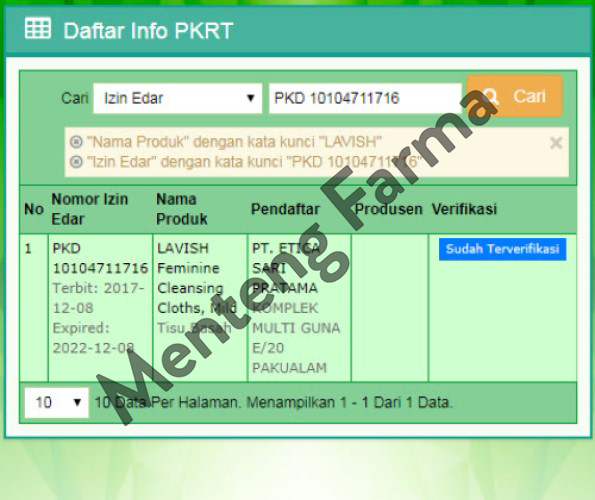This screenshot has width=595, height=500.
Task: Click the Produsen column header
Action: (388, 209)
